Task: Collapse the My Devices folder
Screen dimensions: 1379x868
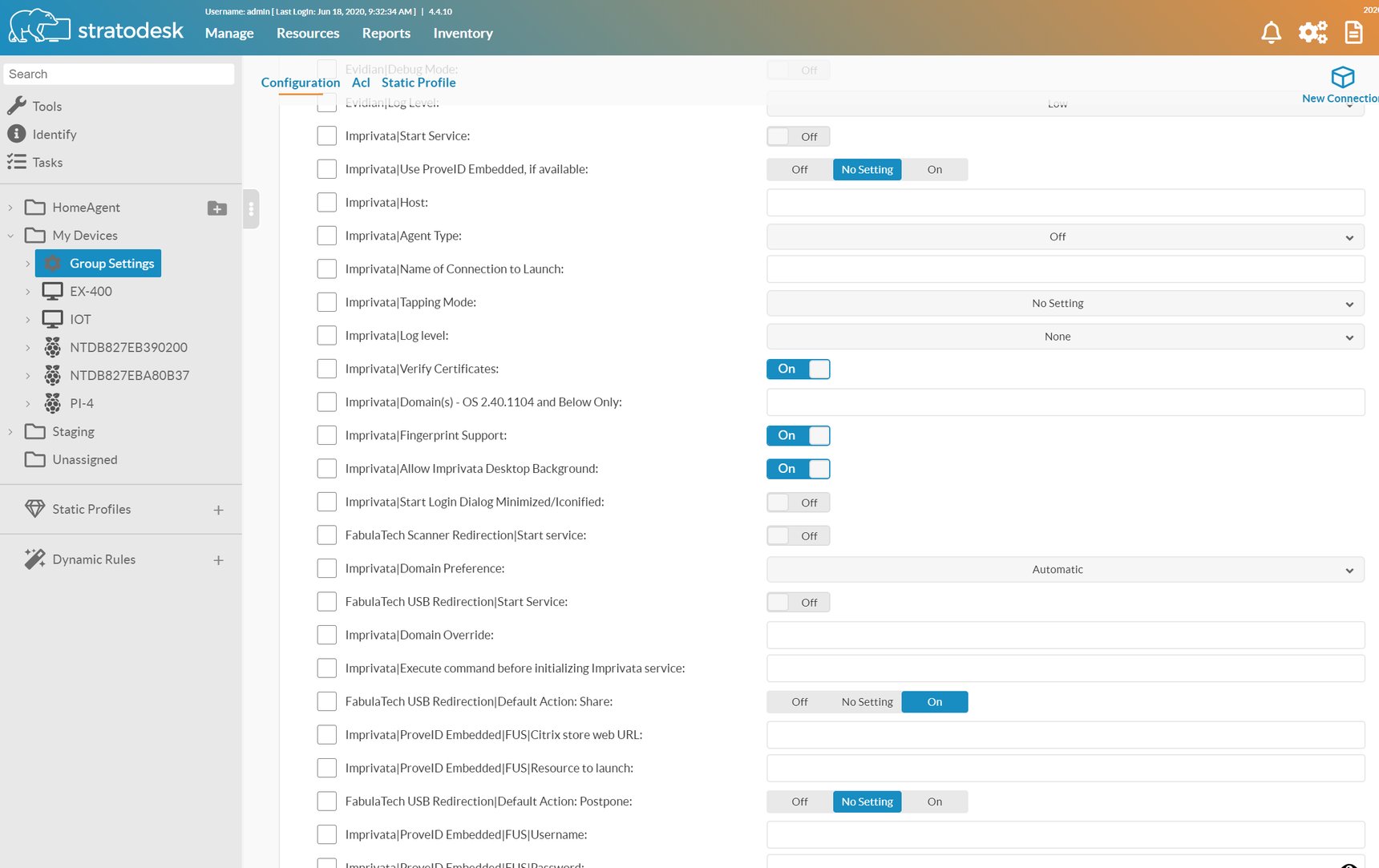Action: [x=10, y=235]
